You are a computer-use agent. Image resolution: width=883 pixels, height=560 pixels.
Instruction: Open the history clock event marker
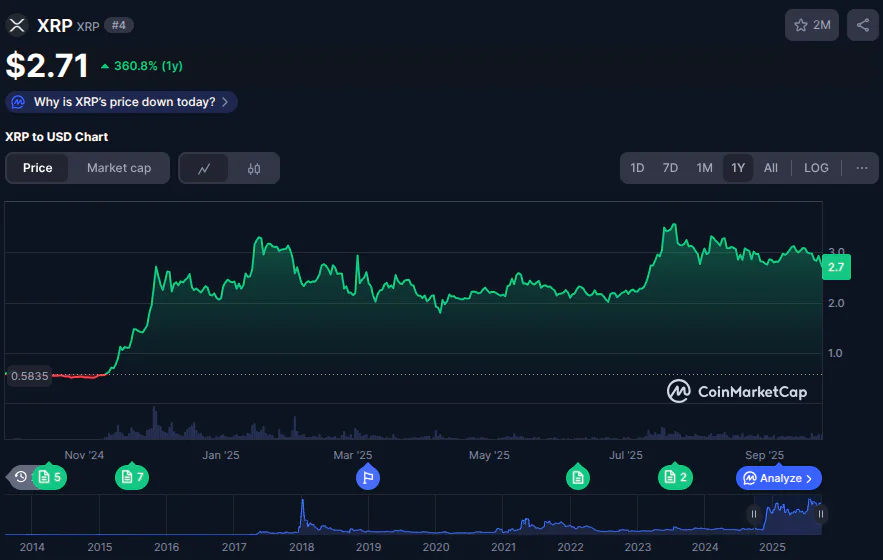point(21,477)
